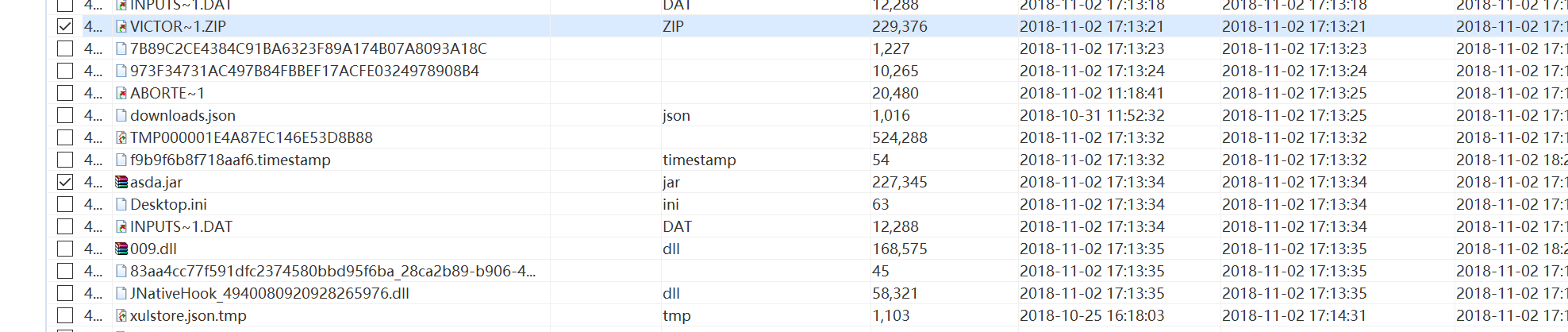
Task: Uncheck the VICTOR~1.ZIP checkbox
Action: pos(65,26)
